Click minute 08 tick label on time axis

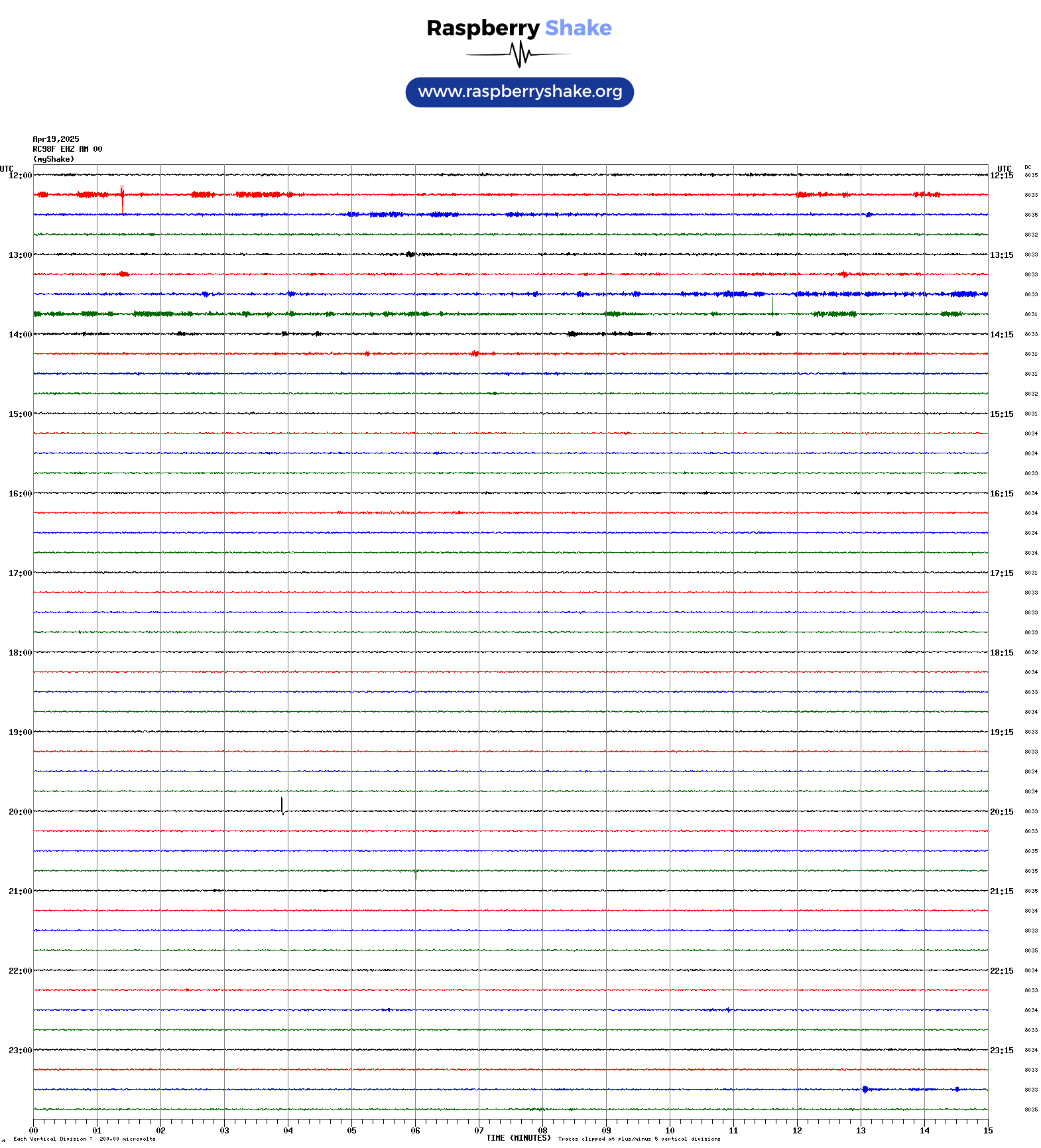point(542,1131)
